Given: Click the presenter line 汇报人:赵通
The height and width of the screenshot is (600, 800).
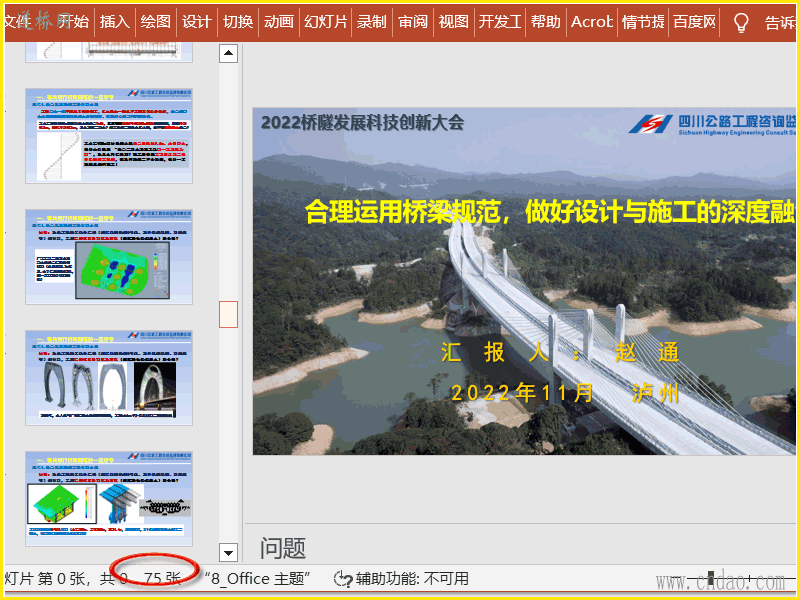Looking at the screenshot, I should [560, 352].
